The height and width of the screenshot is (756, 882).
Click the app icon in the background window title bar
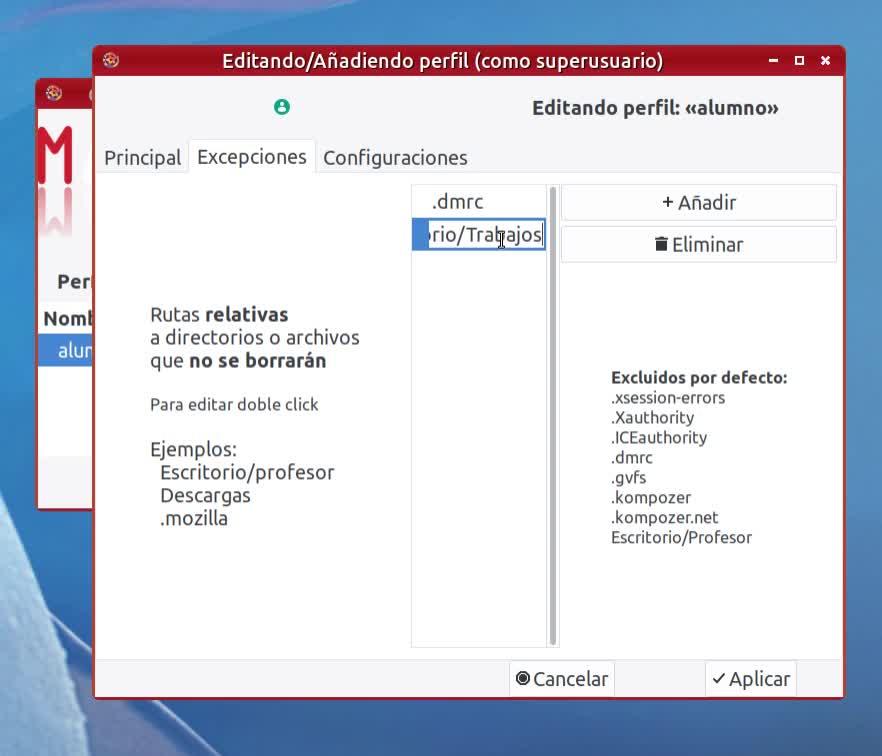tap(54, 93)
